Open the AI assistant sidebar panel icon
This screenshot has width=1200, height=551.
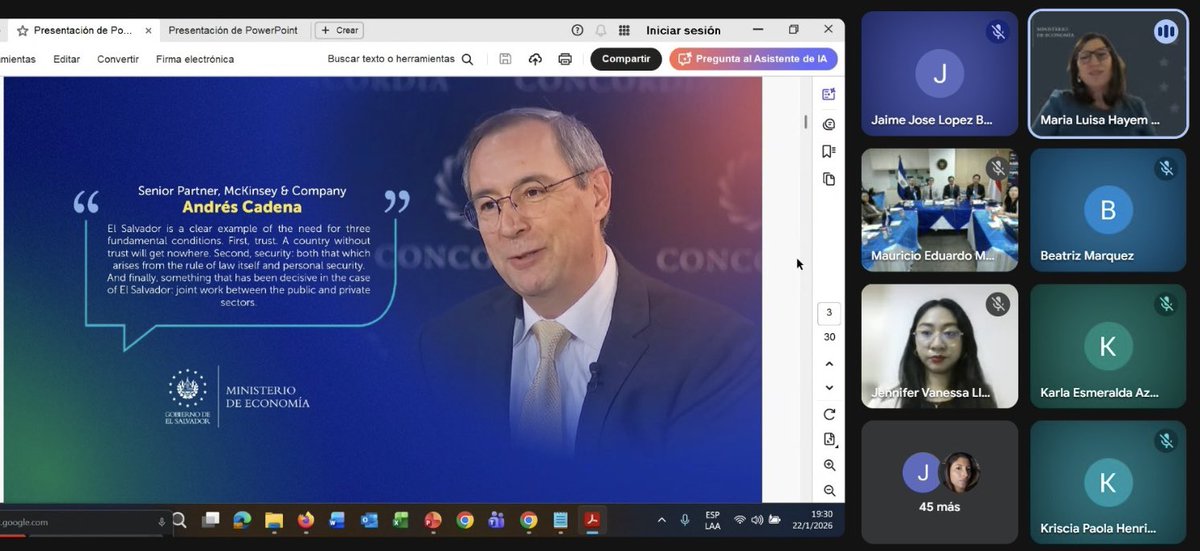click(828, 94)
